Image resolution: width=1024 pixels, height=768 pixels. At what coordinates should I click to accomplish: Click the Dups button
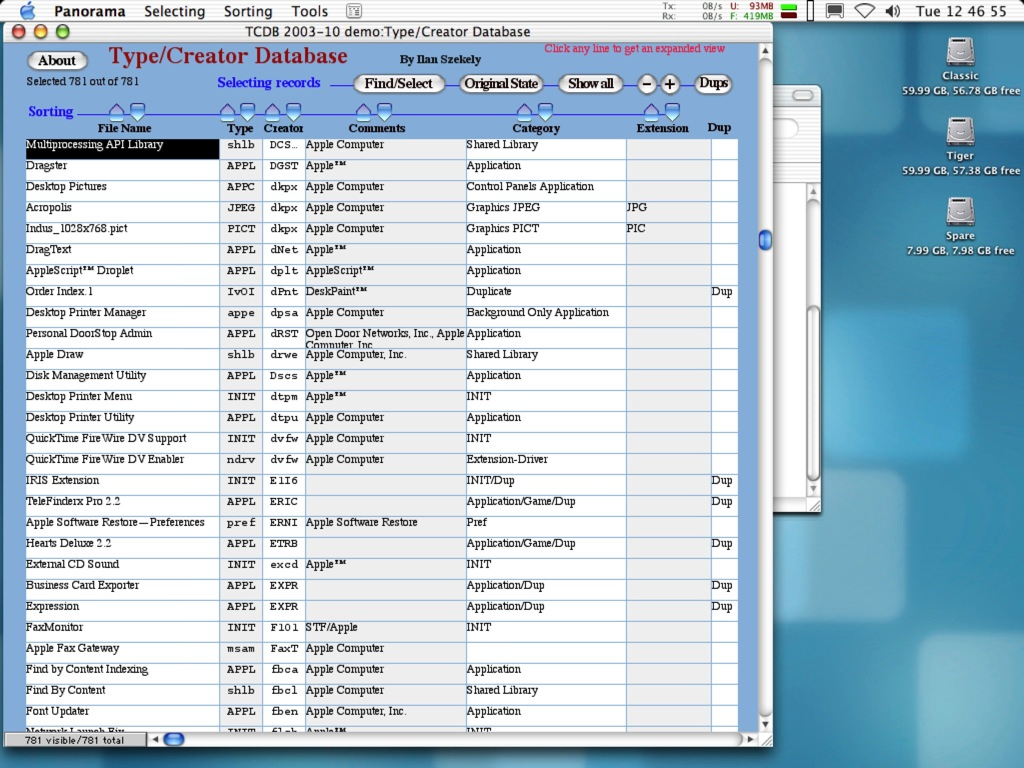[713, 84]
